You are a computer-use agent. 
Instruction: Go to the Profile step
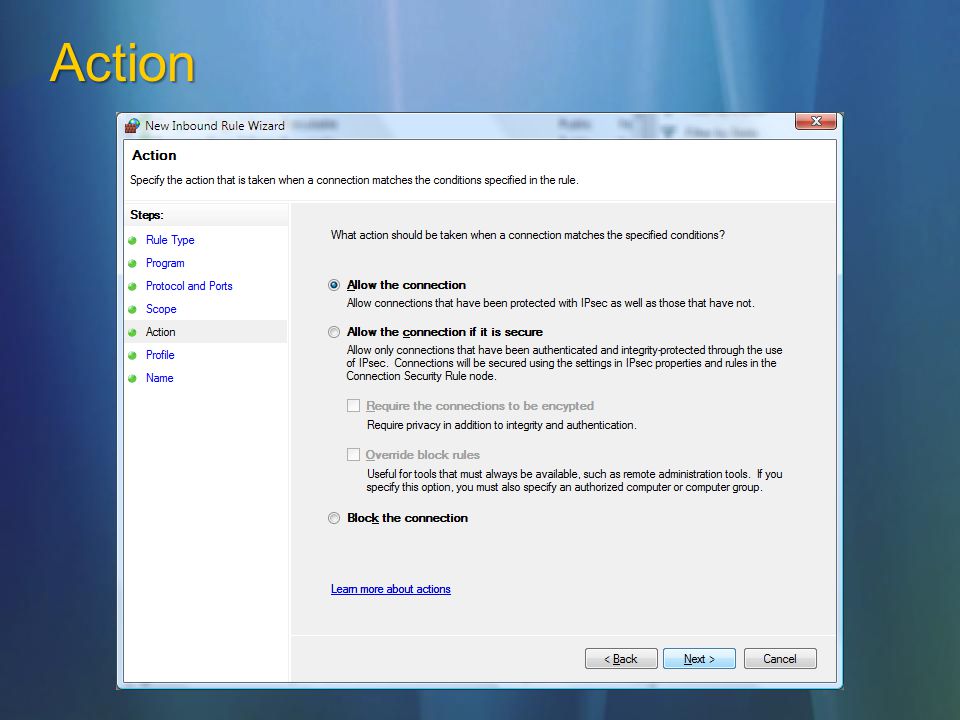[x=160, y=355]
